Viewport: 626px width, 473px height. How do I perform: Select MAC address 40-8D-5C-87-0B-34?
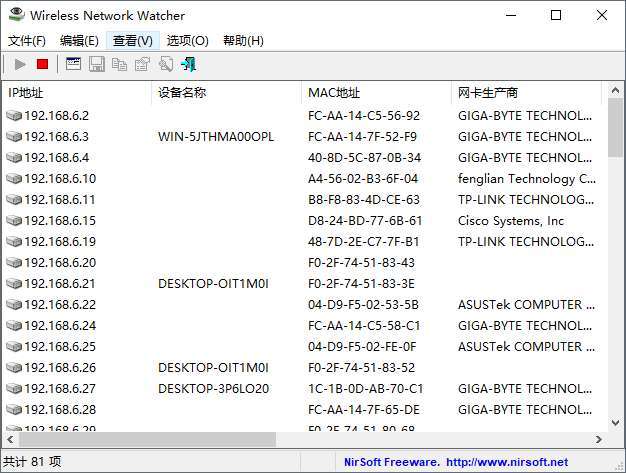click(x=364, y=158)
